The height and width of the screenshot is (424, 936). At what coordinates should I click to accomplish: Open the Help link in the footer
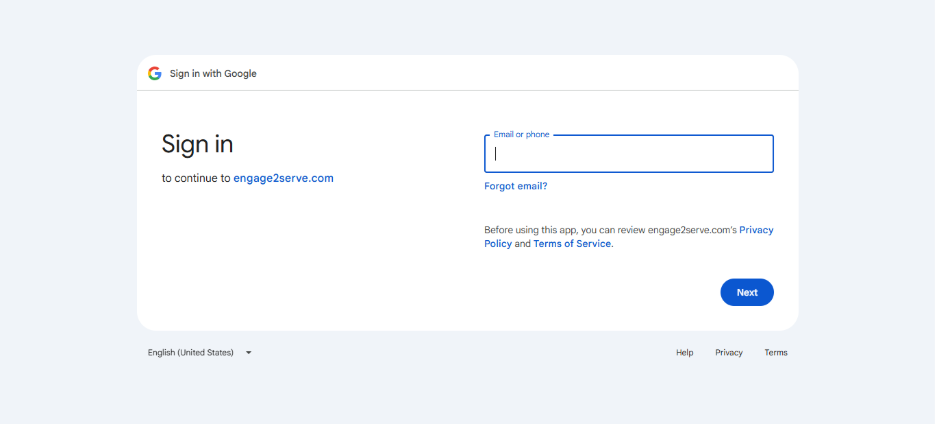(684, 352)
